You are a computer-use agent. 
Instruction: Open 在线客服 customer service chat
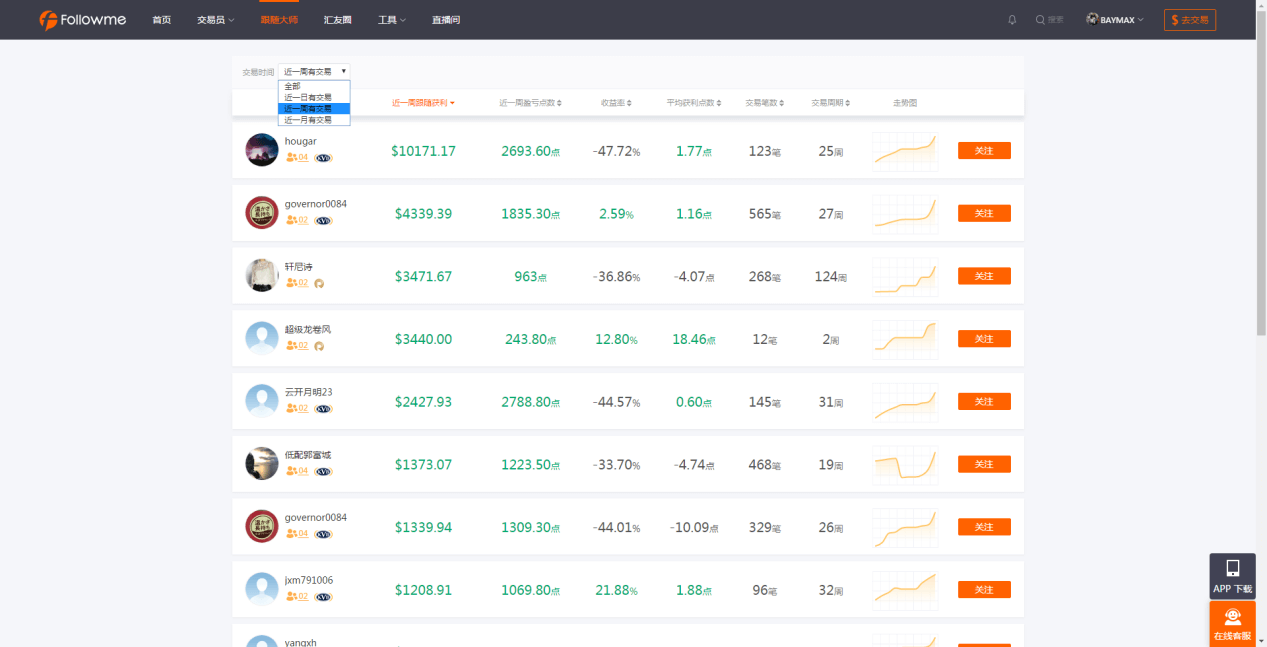1232,623
